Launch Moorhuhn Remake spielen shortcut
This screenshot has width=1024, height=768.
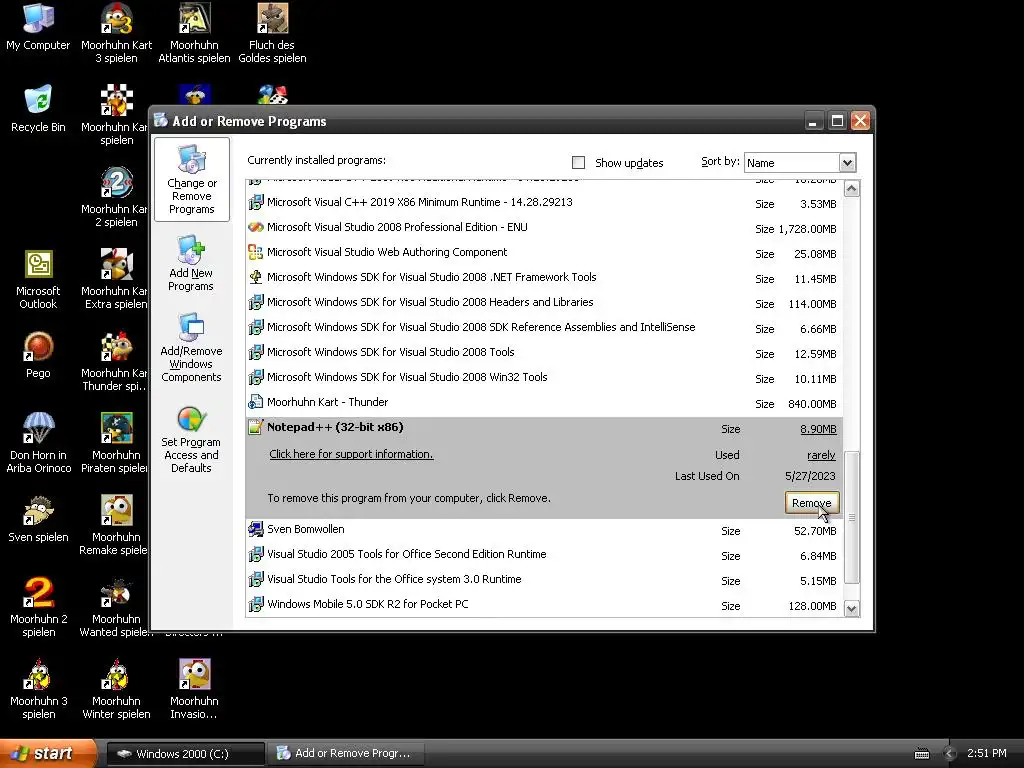coord(115,525)
